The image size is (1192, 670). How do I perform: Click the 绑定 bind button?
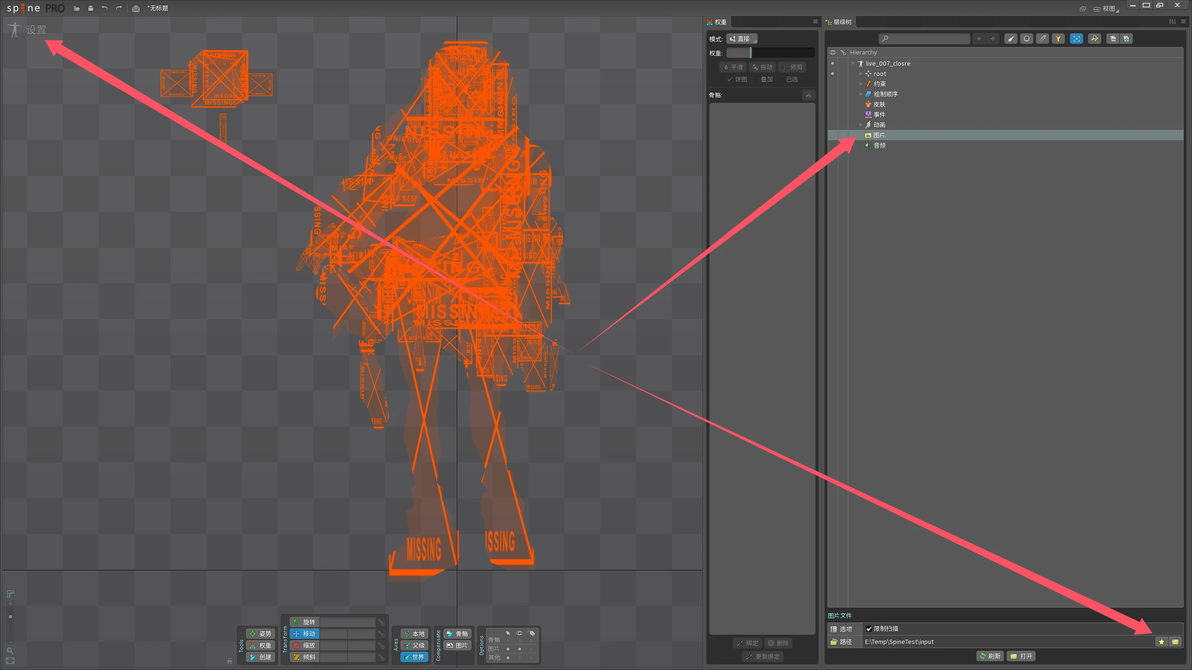point(747,643)
